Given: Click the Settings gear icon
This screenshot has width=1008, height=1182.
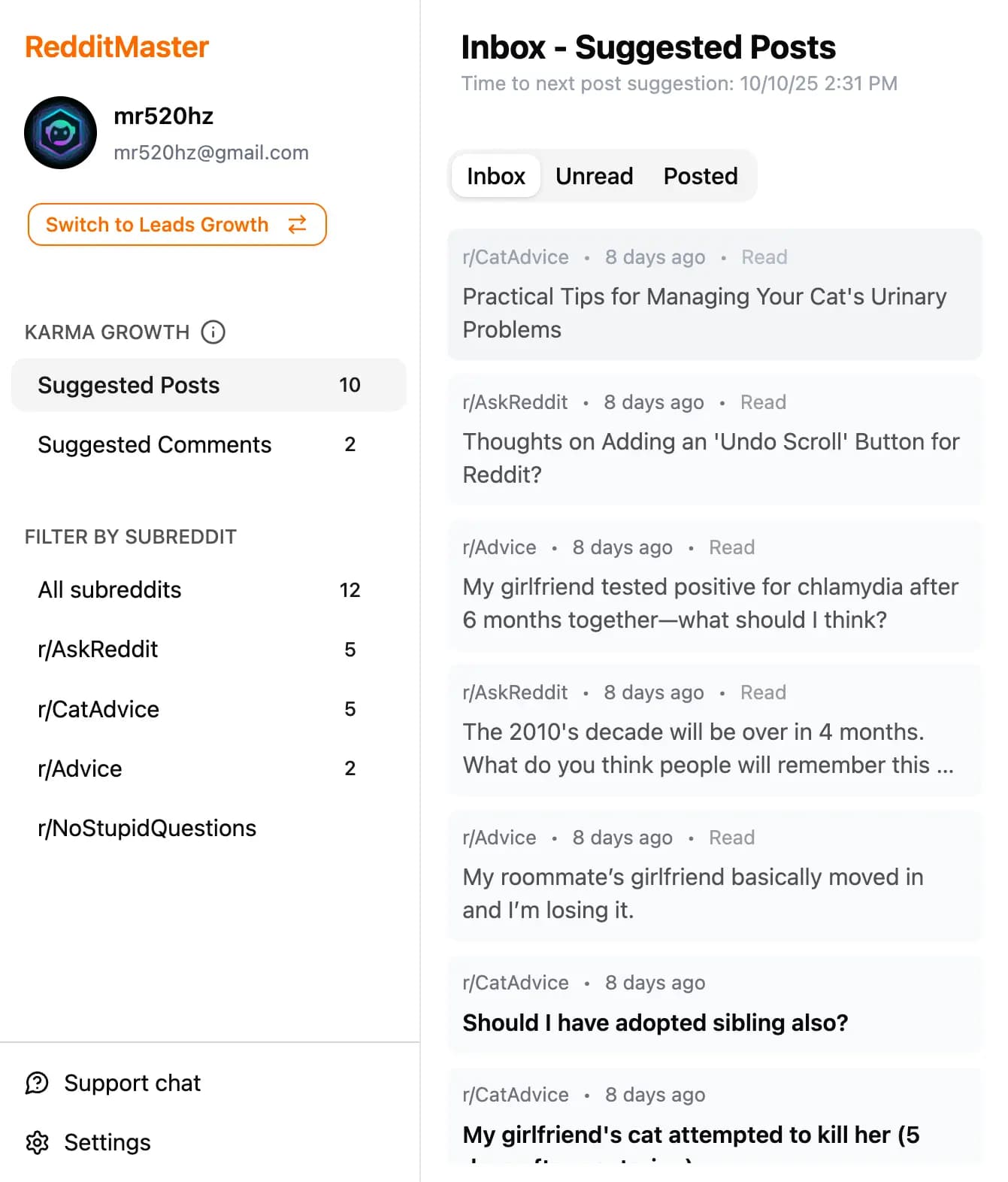Looking at the screenshot, I should coord(37,1142).
